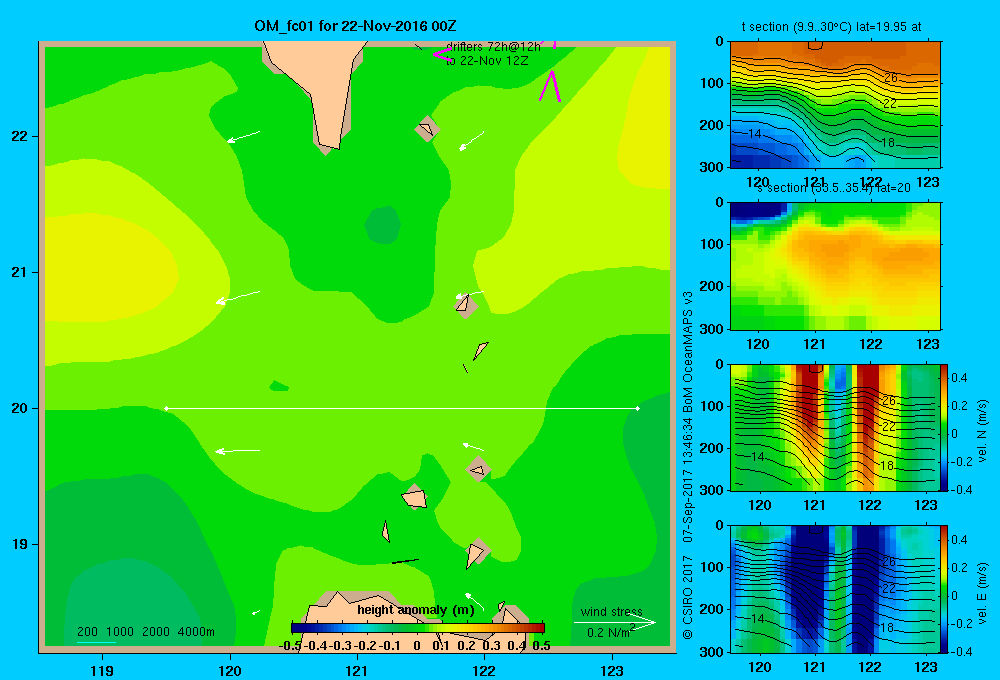The height and width of the screenshot is (680, 1000).
Task: Click the main map latitude label 20
Action: (x=19, y=408)
